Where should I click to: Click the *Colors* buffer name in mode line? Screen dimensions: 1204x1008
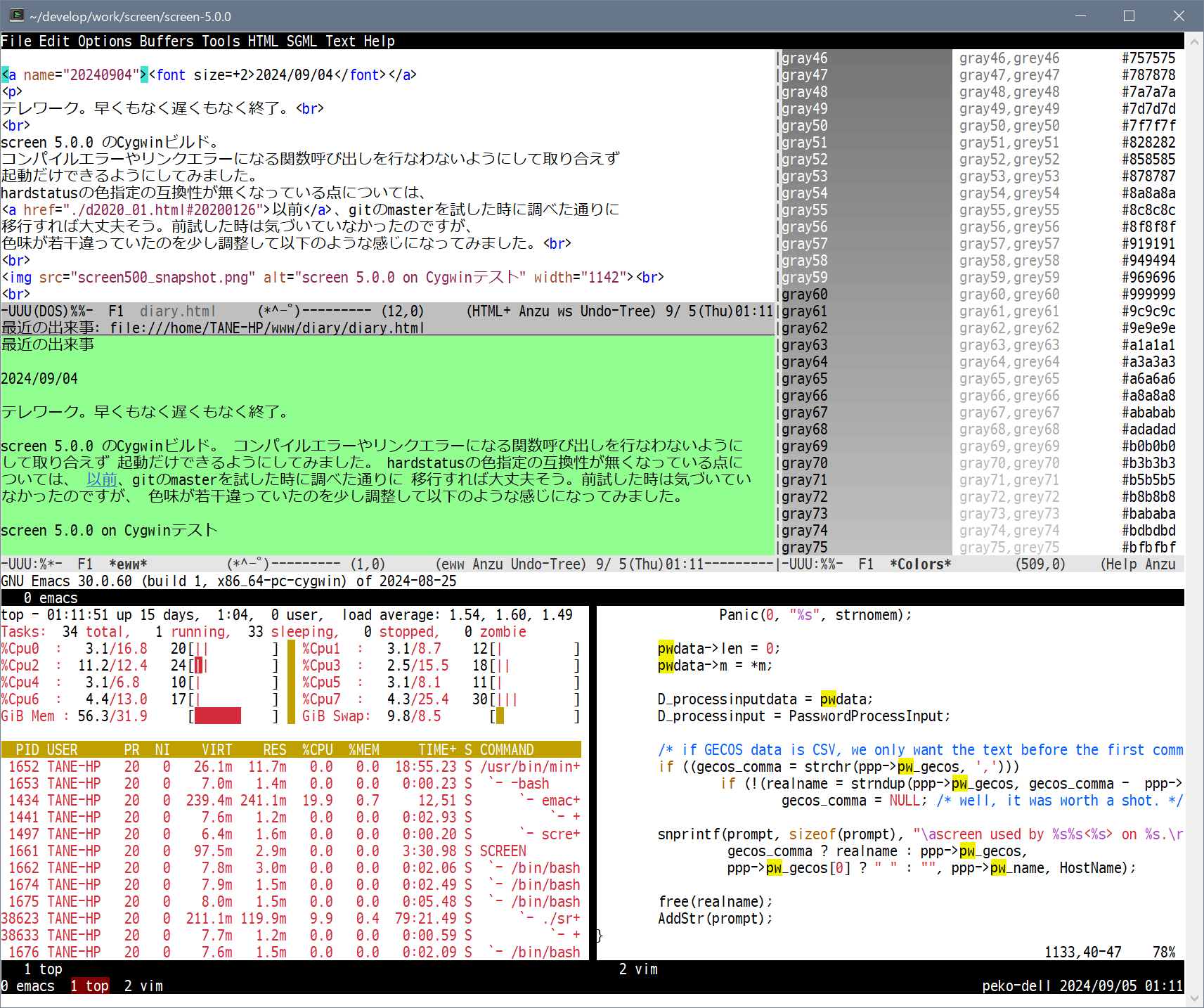point(920,564)
